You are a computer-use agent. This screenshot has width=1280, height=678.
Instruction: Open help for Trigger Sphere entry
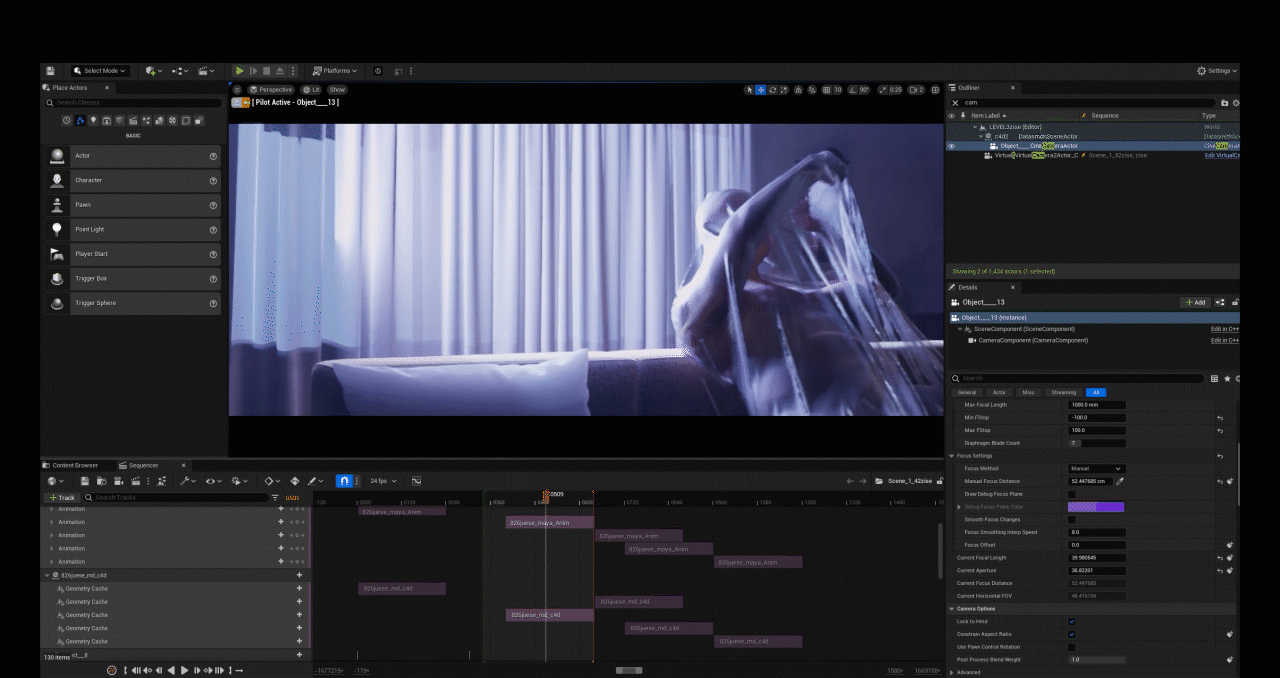tap(213, 303)
